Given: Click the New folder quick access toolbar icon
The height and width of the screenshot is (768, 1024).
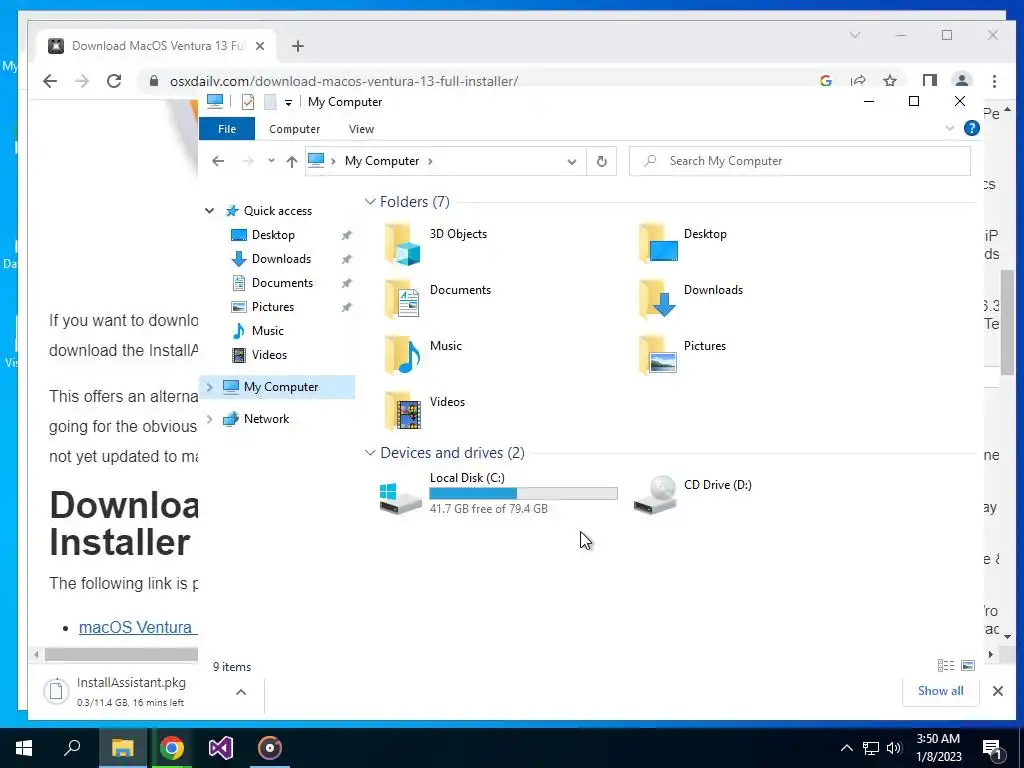Looking at the screenshot, I should click(270, 102).
